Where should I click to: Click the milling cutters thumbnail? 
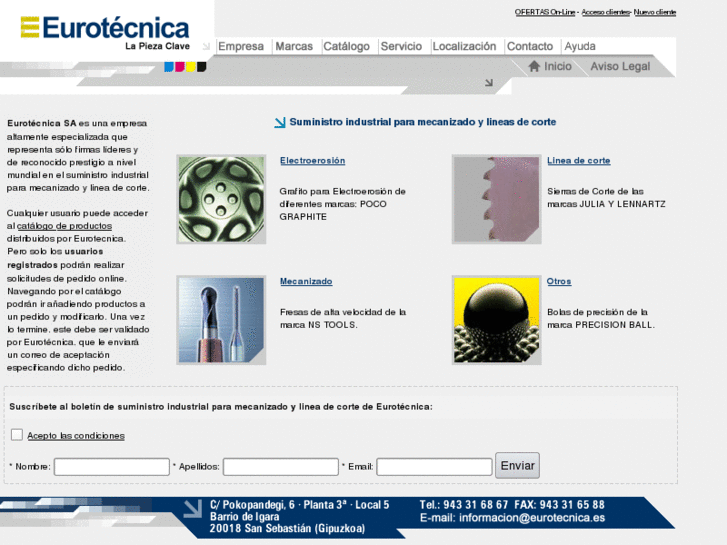221,320
